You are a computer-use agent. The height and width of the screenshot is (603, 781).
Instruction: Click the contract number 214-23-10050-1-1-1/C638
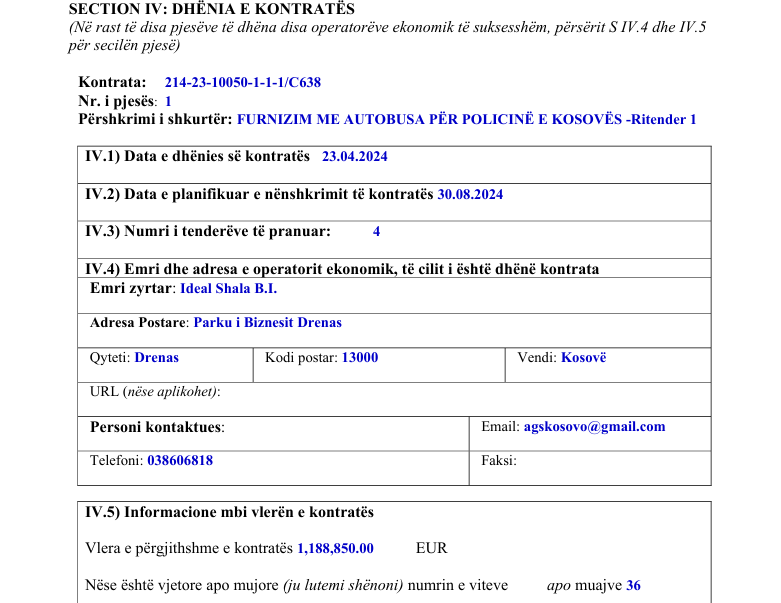point(243,83)
